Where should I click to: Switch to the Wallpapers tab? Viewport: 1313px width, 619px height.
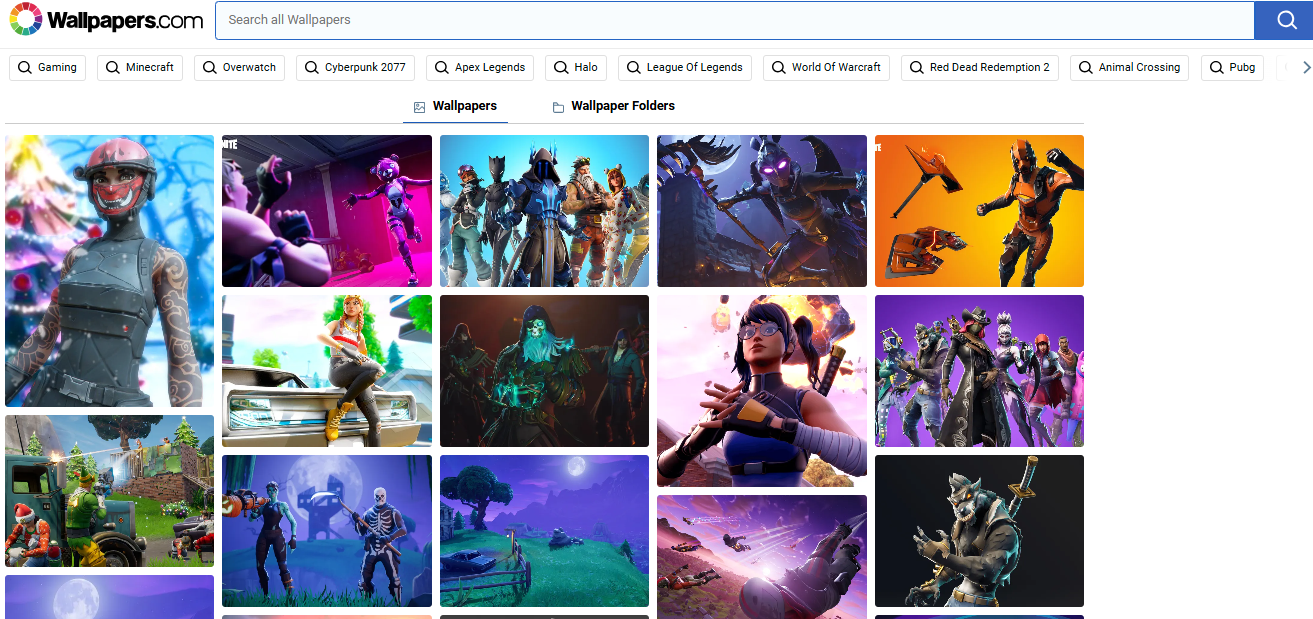455,106
